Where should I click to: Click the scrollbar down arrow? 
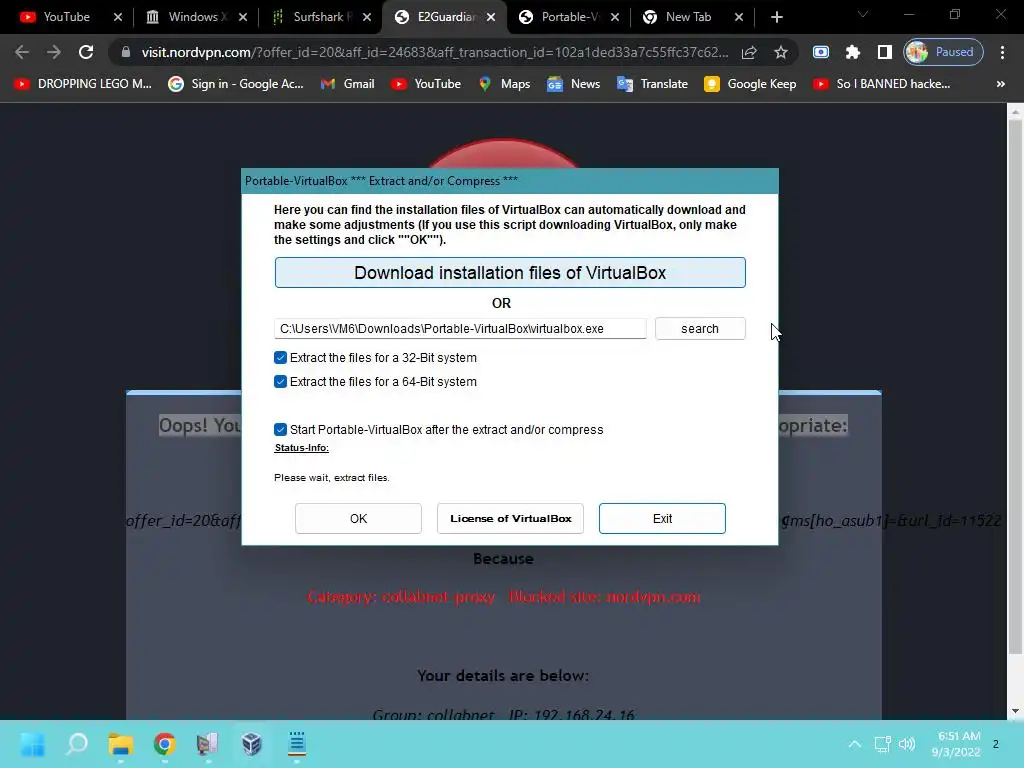tap(1015, 711)
